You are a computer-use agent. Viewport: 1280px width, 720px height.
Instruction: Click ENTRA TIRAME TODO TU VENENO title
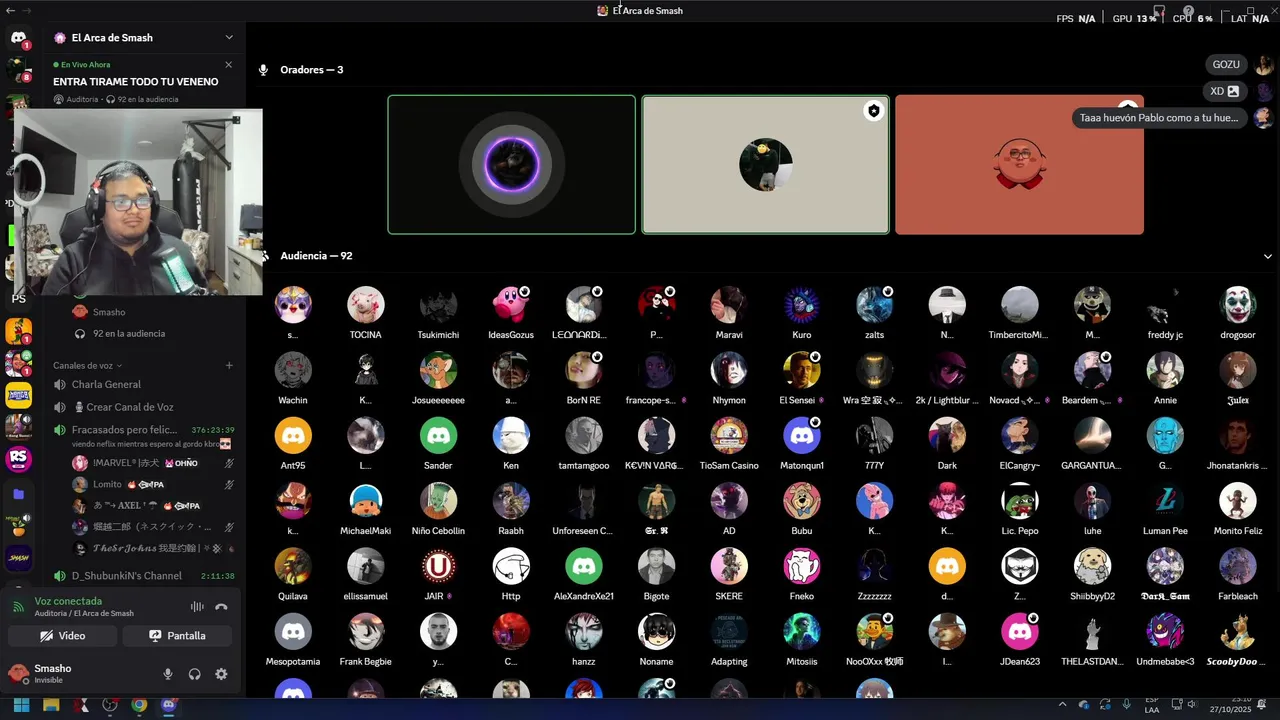click(x=135, y=82)
